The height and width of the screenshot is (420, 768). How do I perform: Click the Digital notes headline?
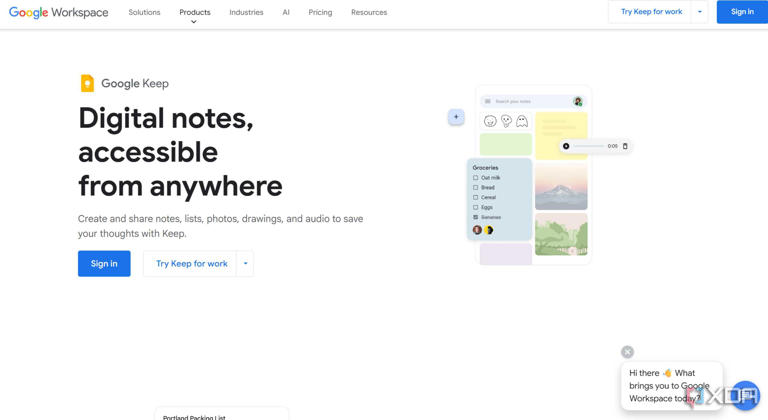pos(180,152)
